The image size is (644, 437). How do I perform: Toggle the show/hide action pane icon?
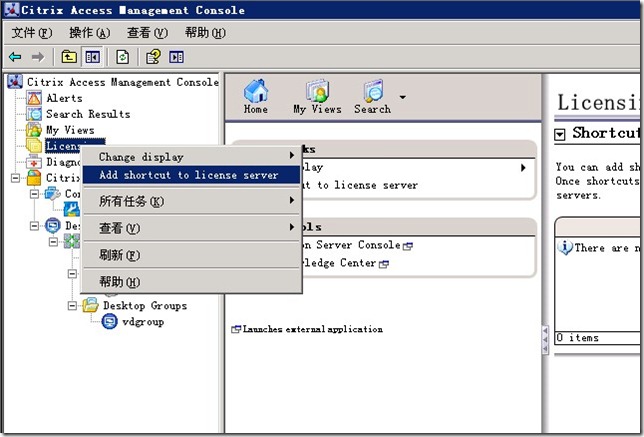pyautogui.click(x=177, y=57)
